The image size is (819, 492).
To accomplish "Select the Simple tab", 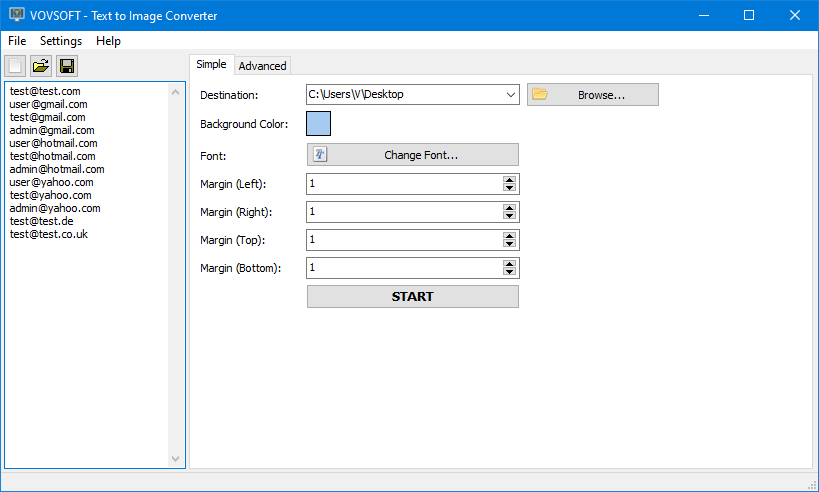I will tap(211, 65).
